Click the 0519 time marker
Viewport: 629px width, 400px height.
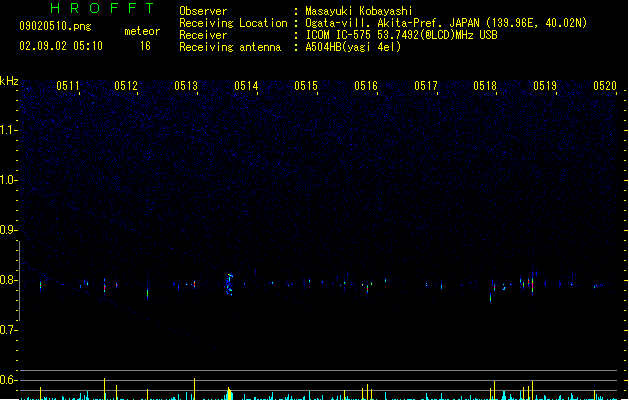pyautogui.click(x=545, y=86)
